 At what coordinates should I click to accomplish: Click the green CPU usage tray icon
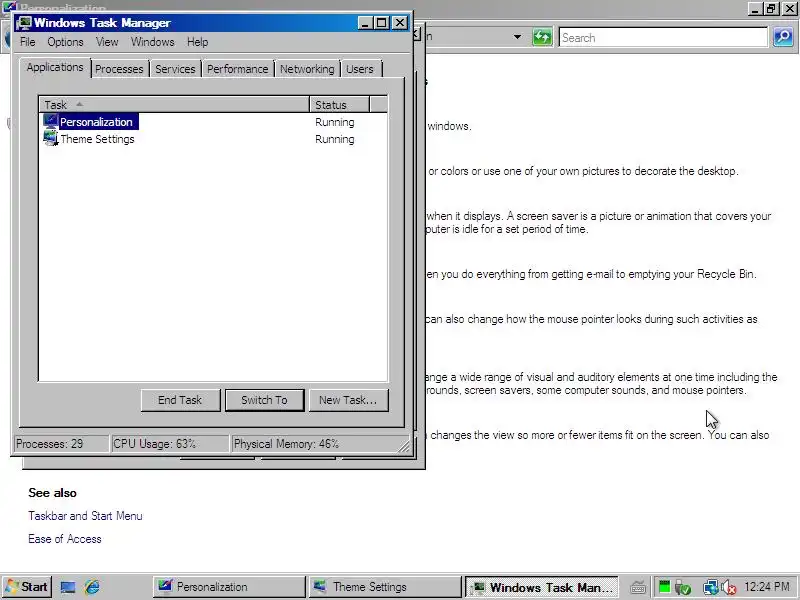[664, 587]
